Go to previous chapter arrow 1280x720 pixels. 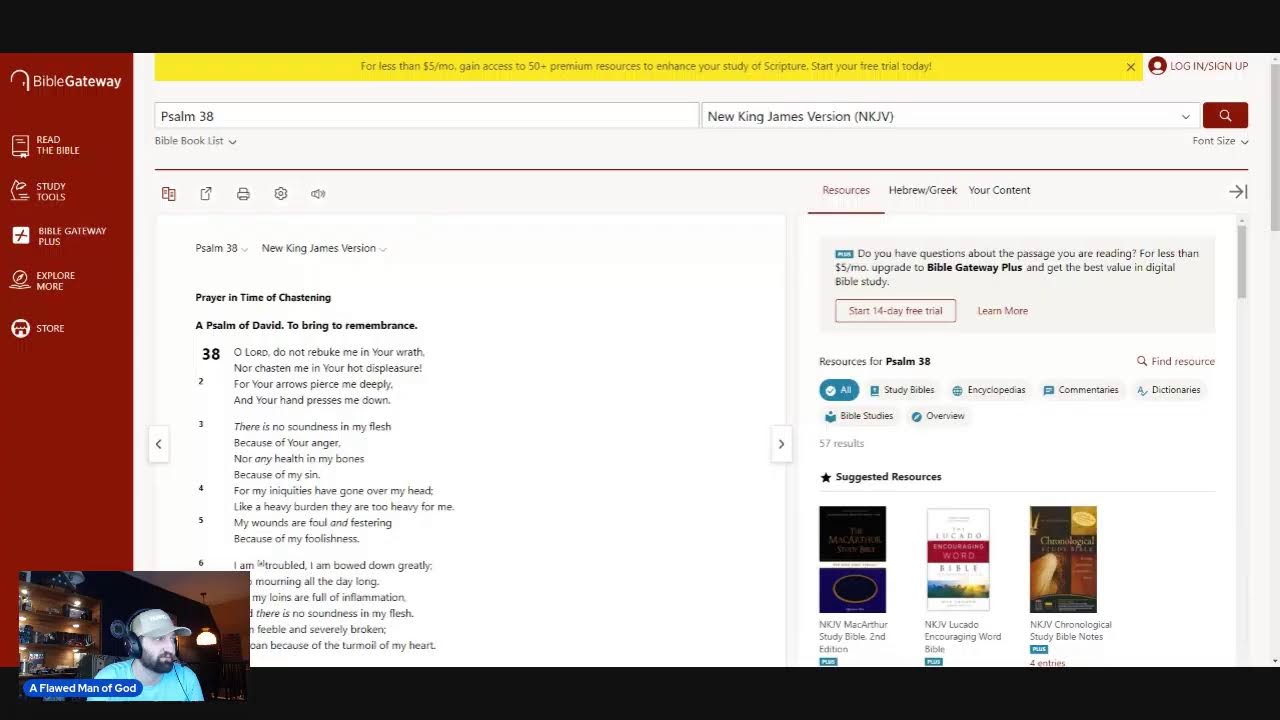pos(158,444)
